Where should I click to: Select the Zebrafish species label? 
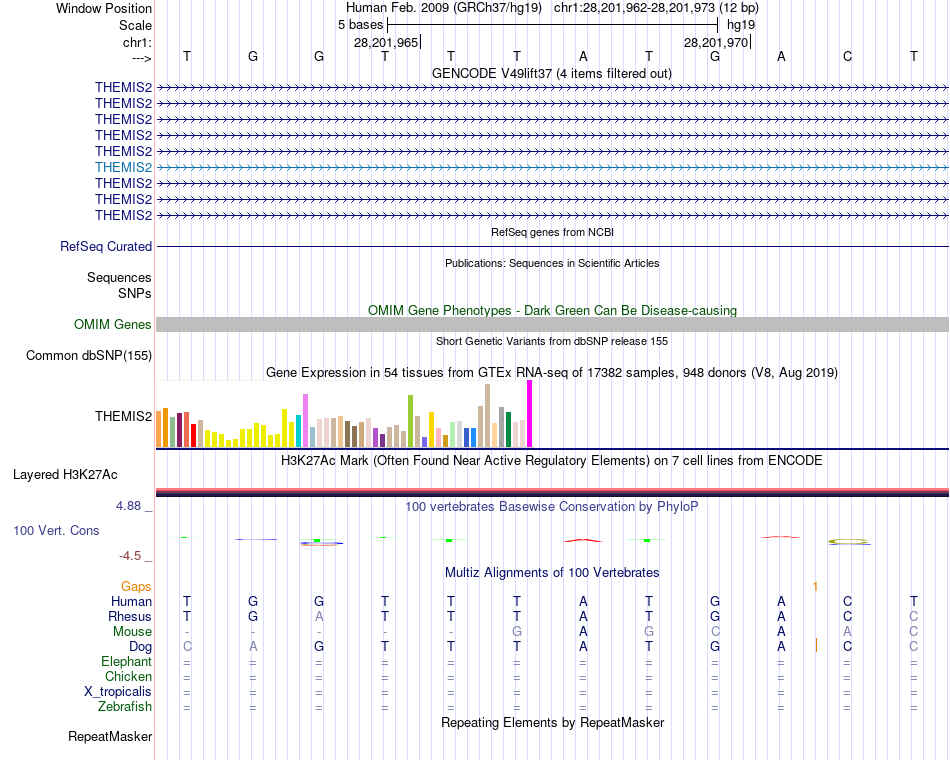click(x=125, y=707)
